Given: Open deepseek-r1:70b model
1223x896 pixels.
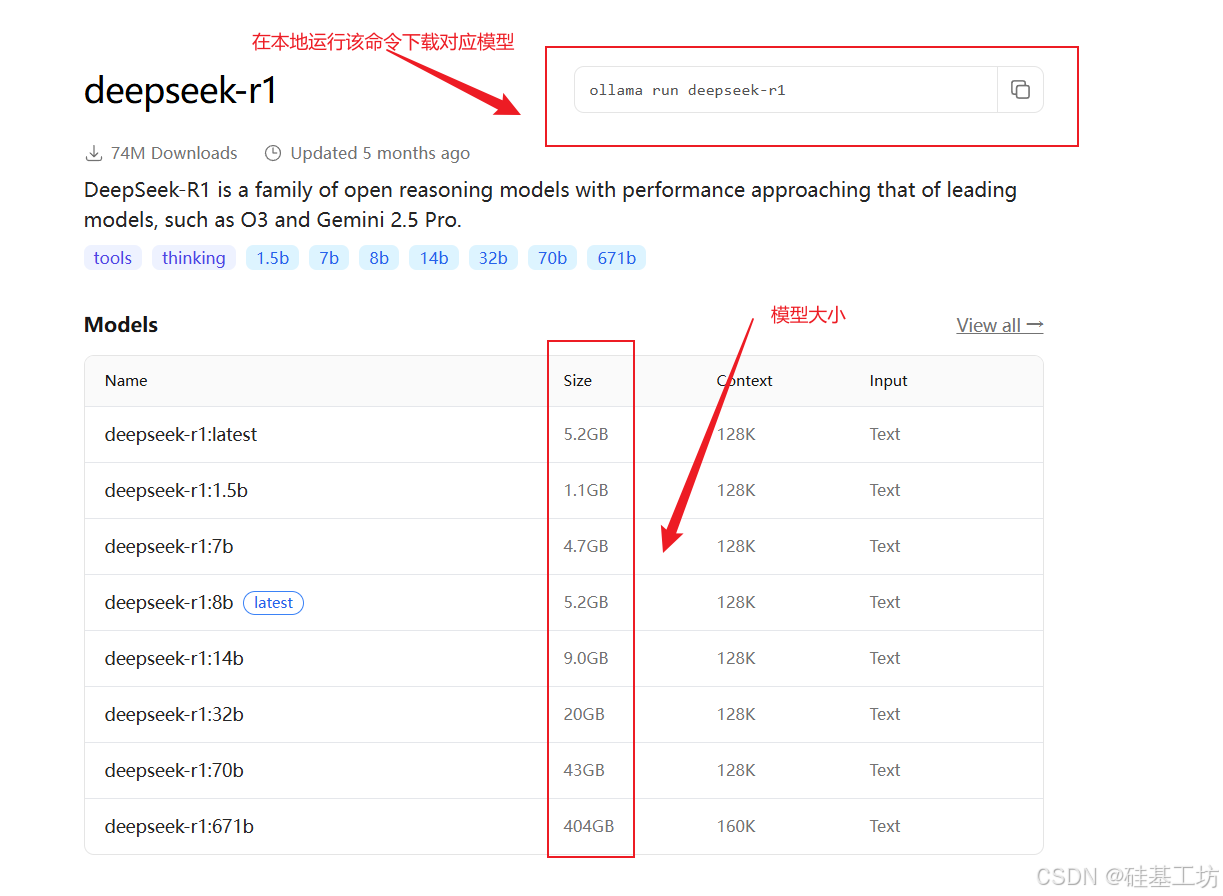Looking at the screenshot, I should point(174,770).
